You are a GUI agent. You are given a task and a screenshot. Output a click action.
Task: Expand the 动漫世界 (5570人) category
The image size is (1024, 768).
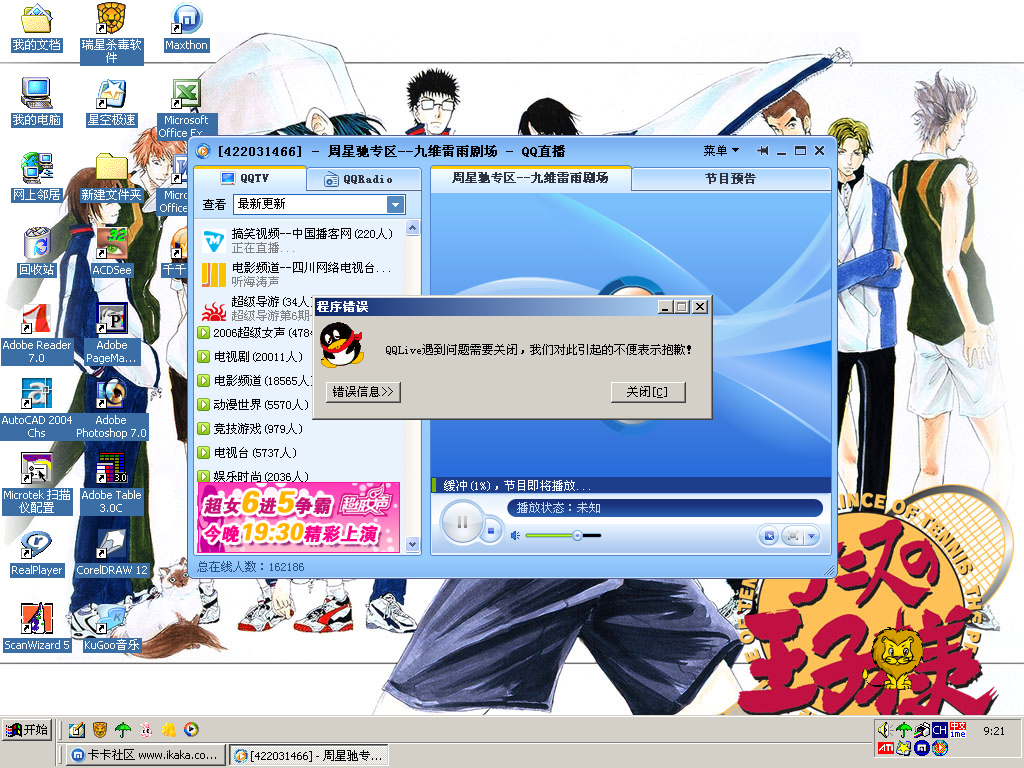point(204,404)
